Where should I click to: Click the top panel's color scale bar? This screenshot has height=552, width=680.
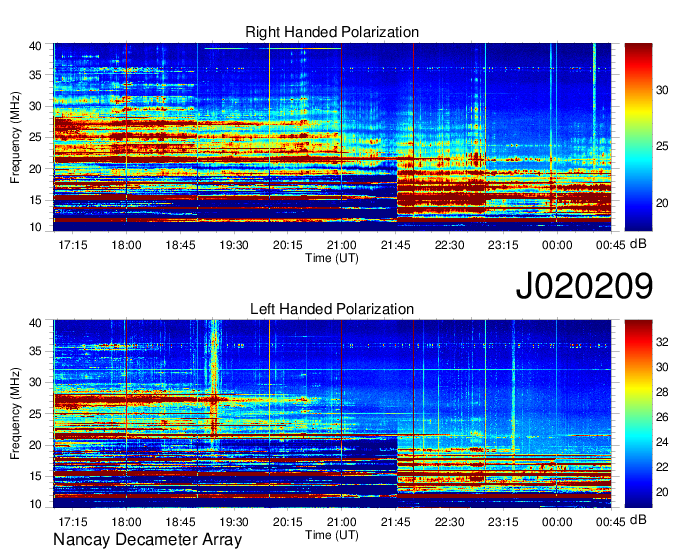tap(638, 137)
